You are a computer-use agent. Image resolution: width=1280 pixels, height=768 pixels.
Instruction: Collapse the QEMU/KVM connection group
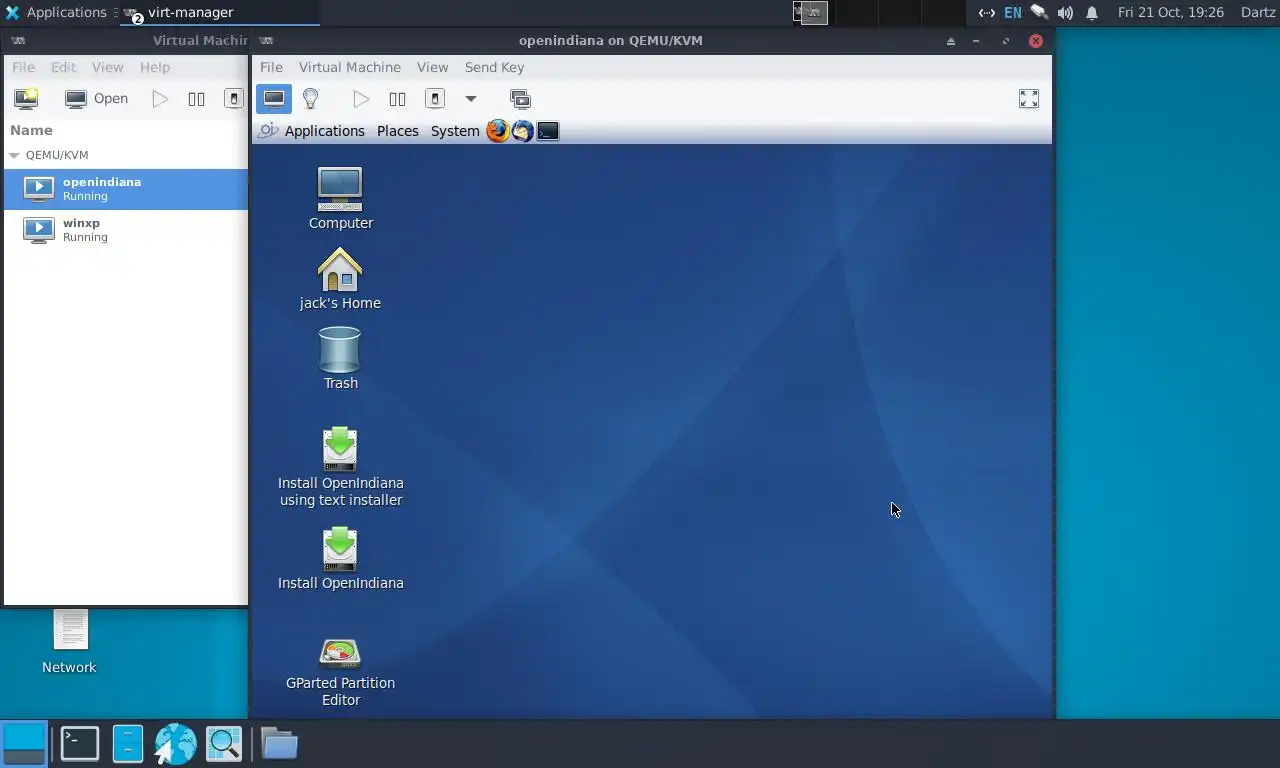14,155
